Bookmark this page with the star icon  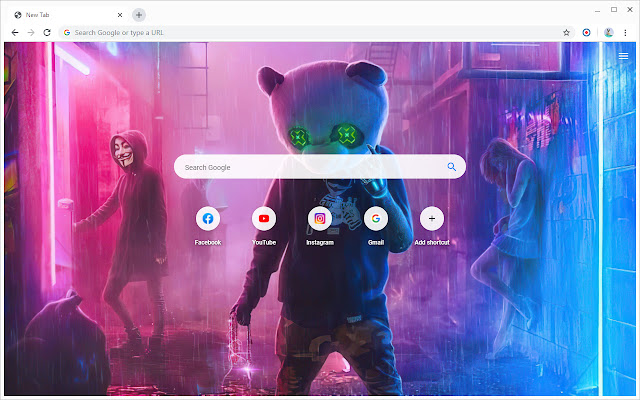pyautogui.click(x=566, y=32)
